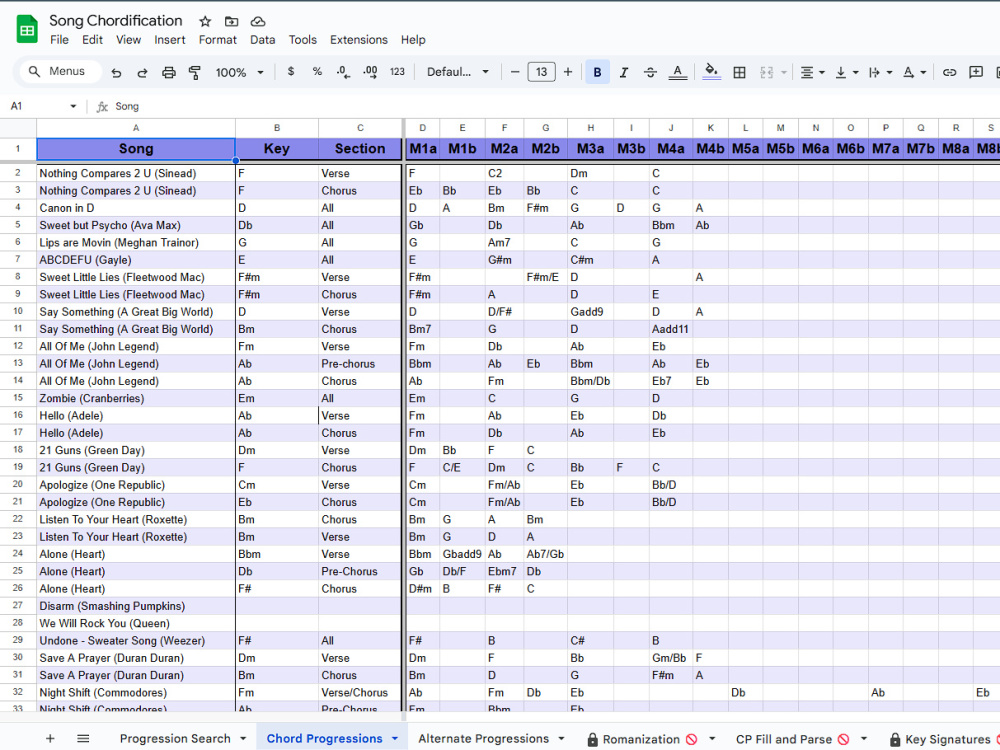Toggle strikethrough formatting

click(x=650, y=72)
